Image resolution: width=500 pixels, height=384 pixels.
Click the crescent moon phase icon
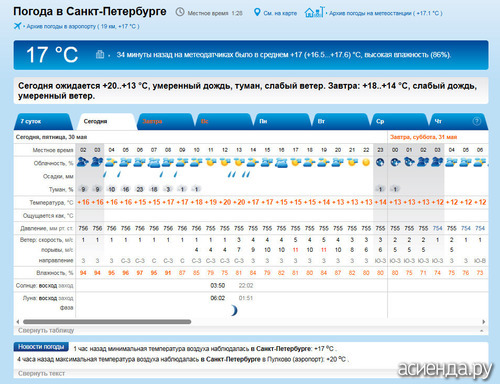tap(234, 310)
